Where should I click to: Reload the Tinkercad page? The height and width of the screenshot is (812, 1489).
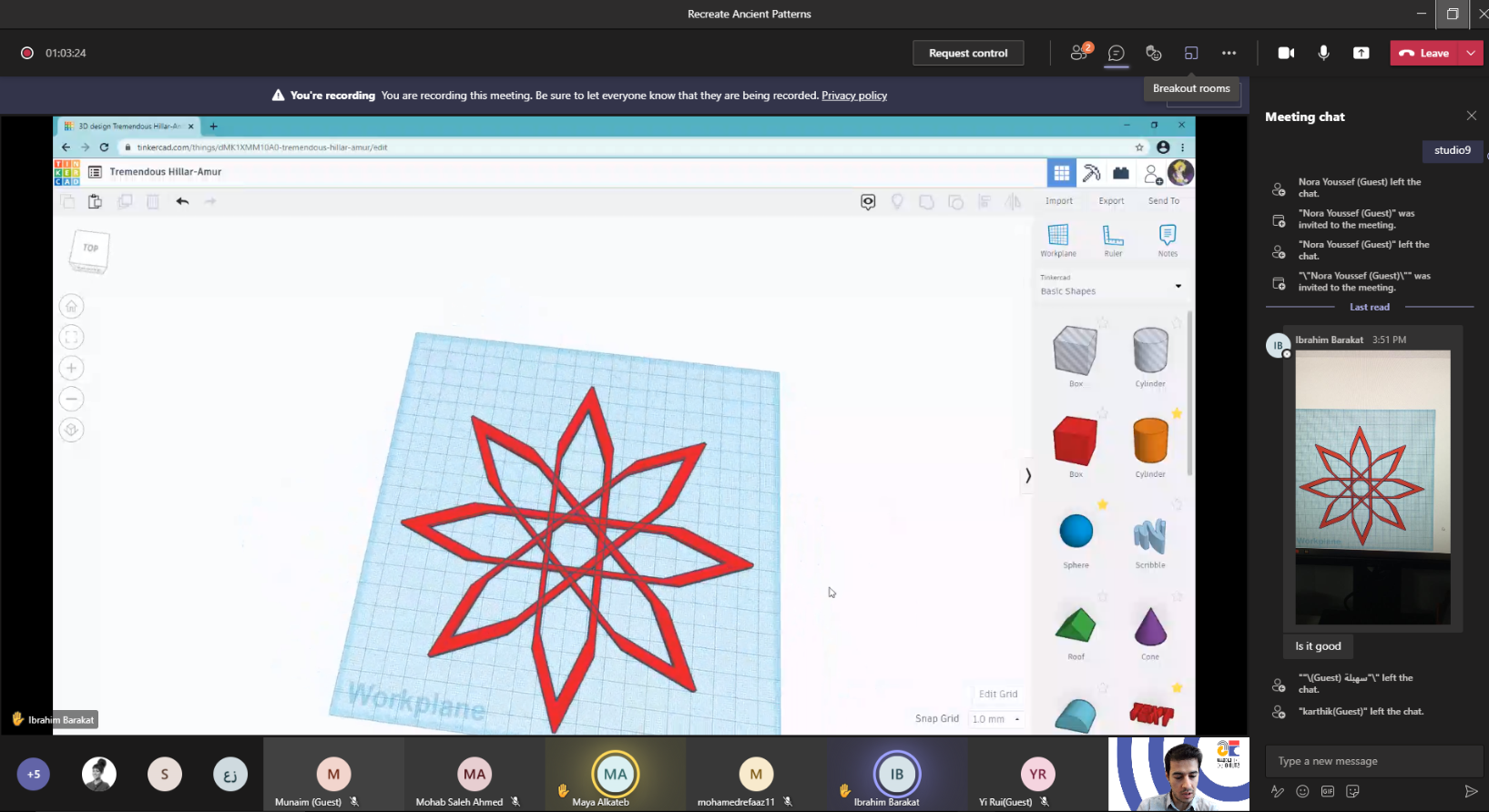tap(104, 147)
